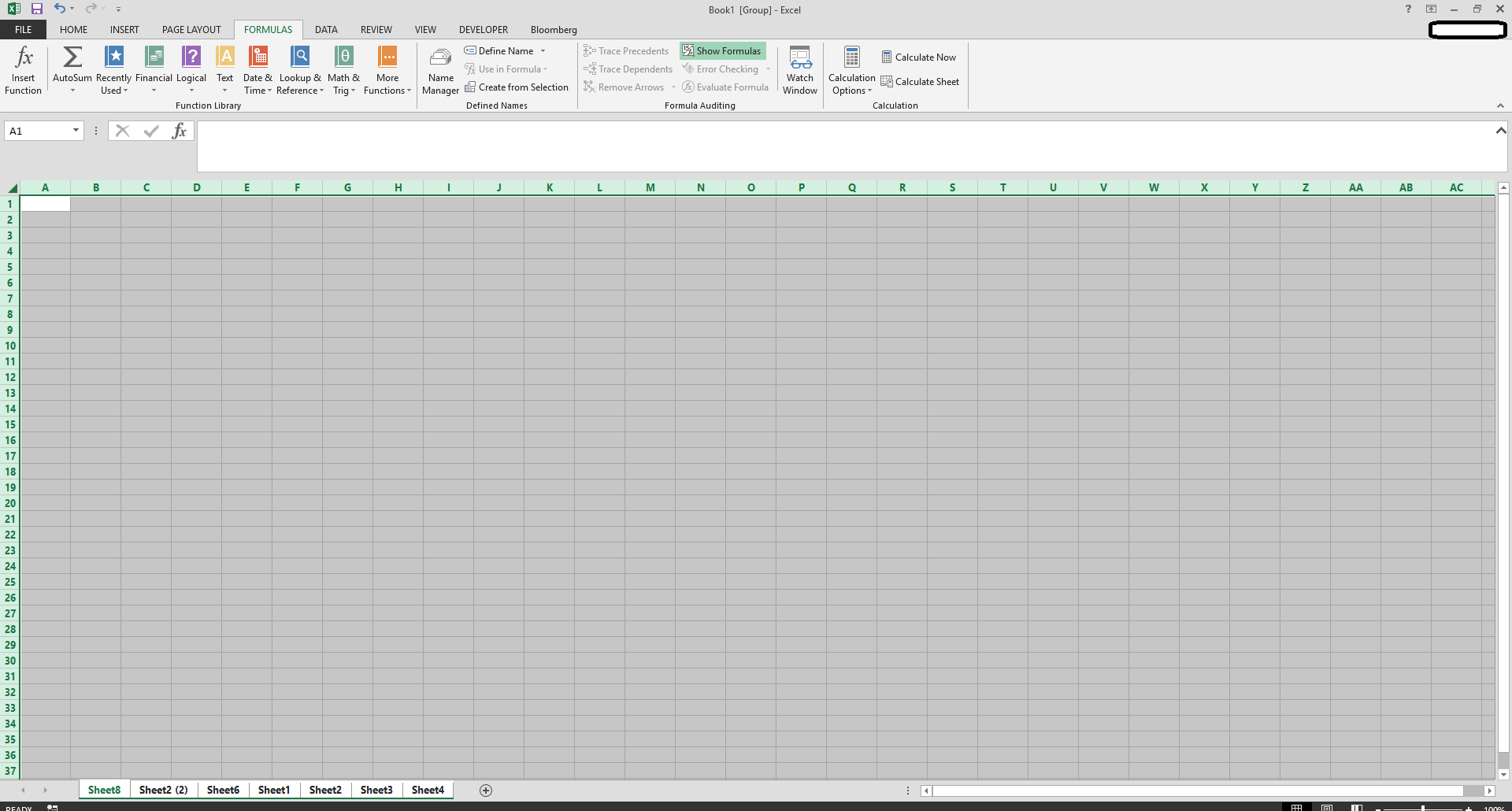This screenshot has width=1512, height=811.
Task: Open the More Functions menu
Action: 387,70
